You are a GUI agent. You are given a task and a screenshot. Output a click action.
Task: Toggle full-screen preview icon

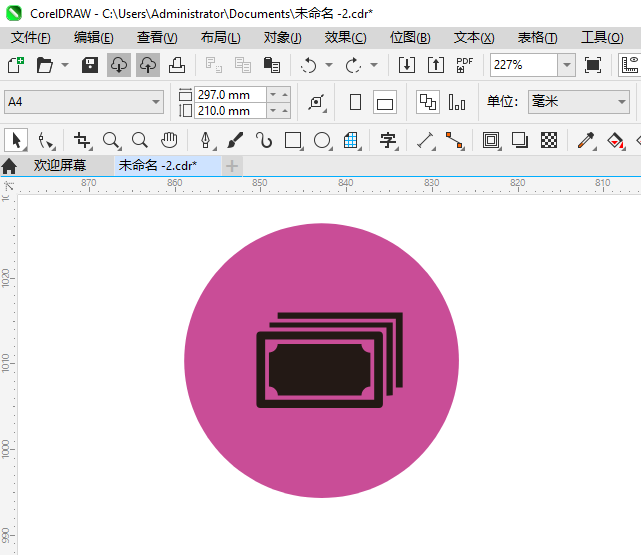pos(593,65)
